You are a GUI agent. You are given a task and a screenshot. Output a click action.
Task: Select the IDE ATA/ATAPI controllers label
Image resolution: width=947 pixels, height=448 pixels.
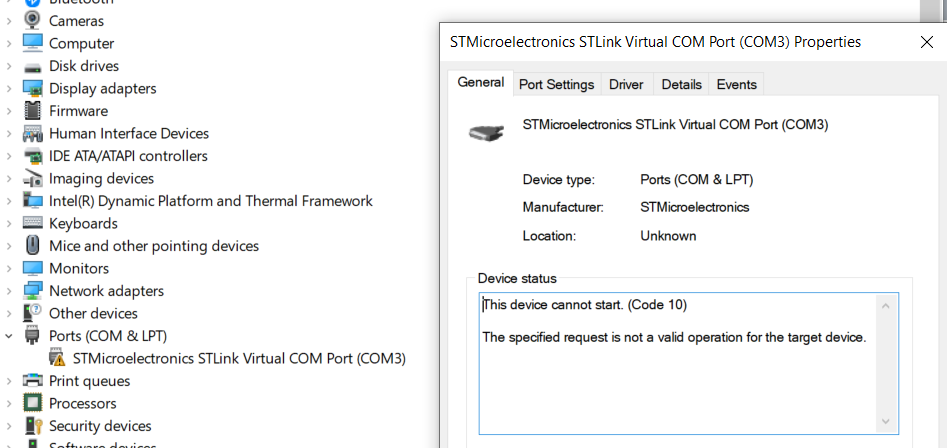coord(128,156)
